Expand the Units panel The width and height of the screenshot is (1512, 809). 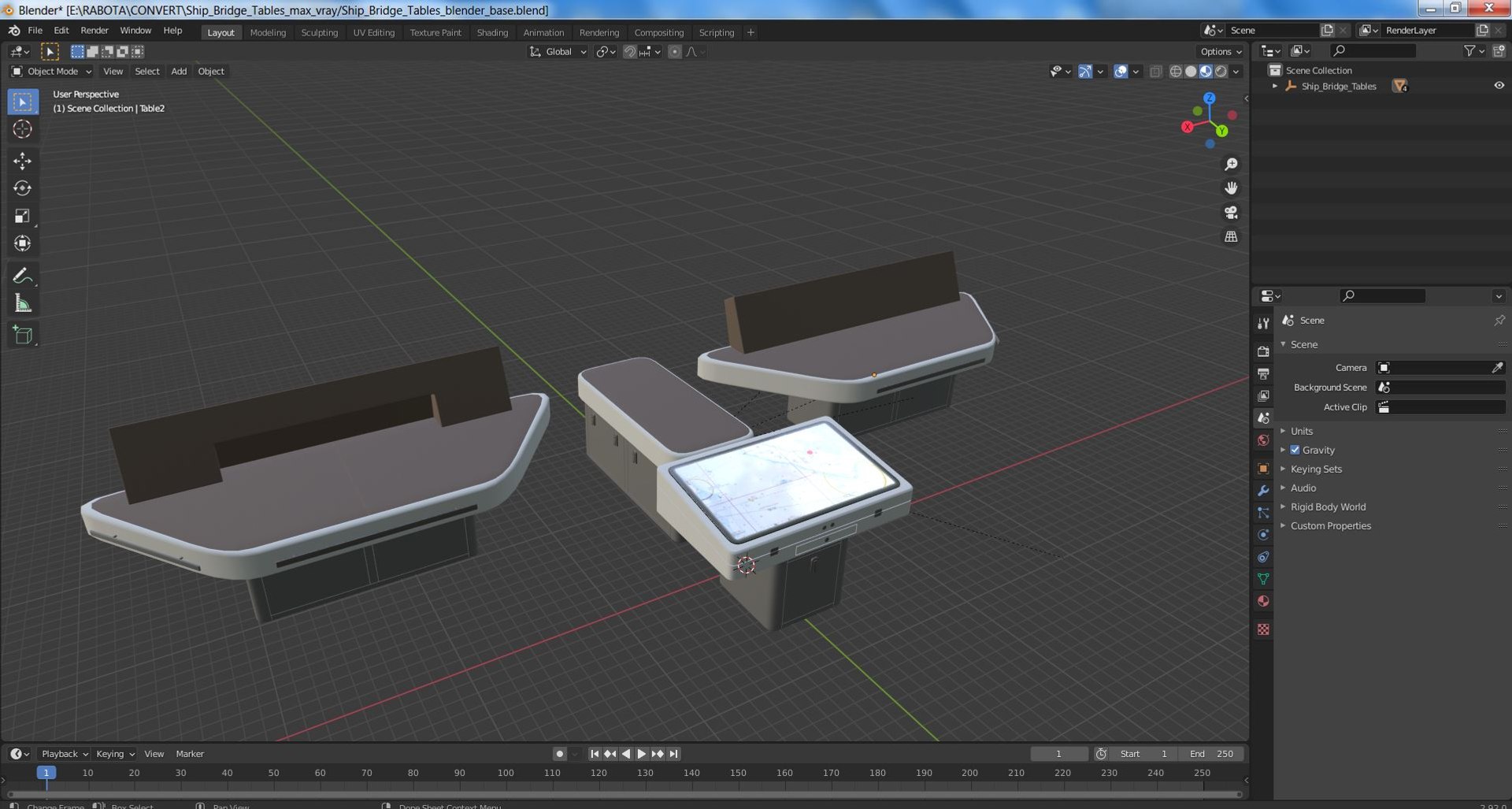[1302, 431]
